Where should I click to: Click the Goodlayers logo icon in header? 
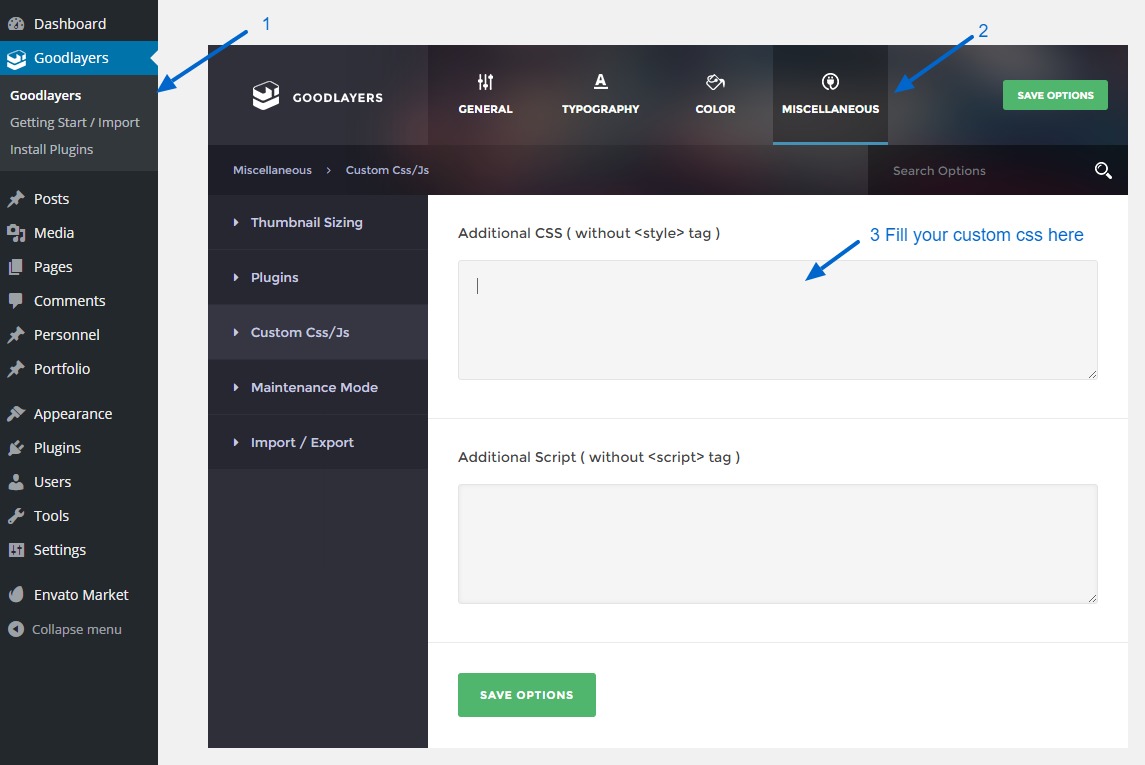[266, 96]
